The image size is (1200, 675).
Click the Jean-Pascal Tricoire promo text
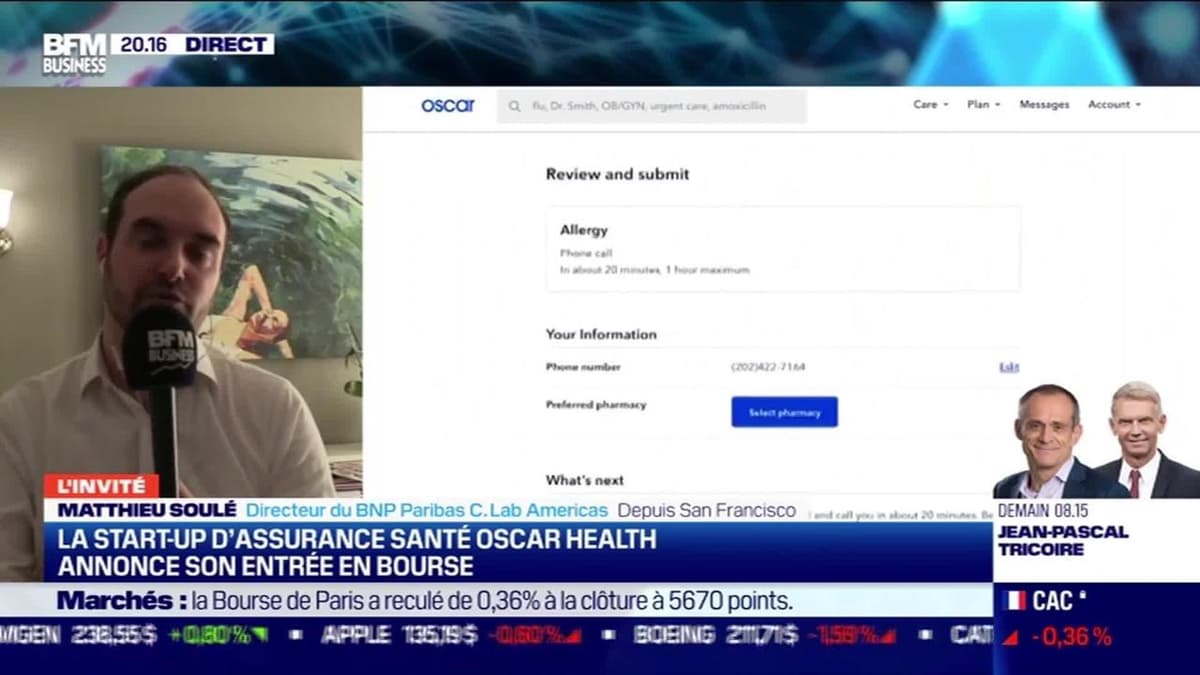pos(1062,540)
